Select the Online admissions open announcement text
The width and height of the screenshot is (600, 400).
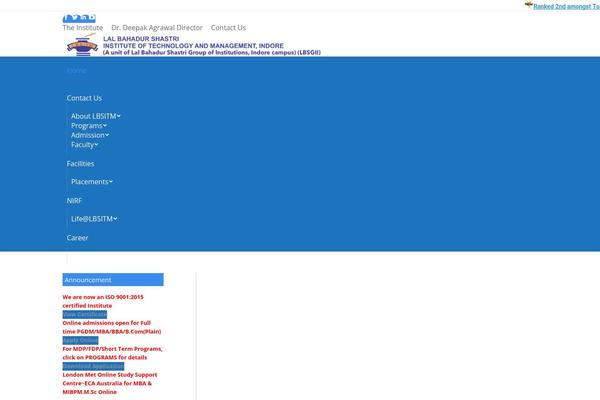coord(112,327)
